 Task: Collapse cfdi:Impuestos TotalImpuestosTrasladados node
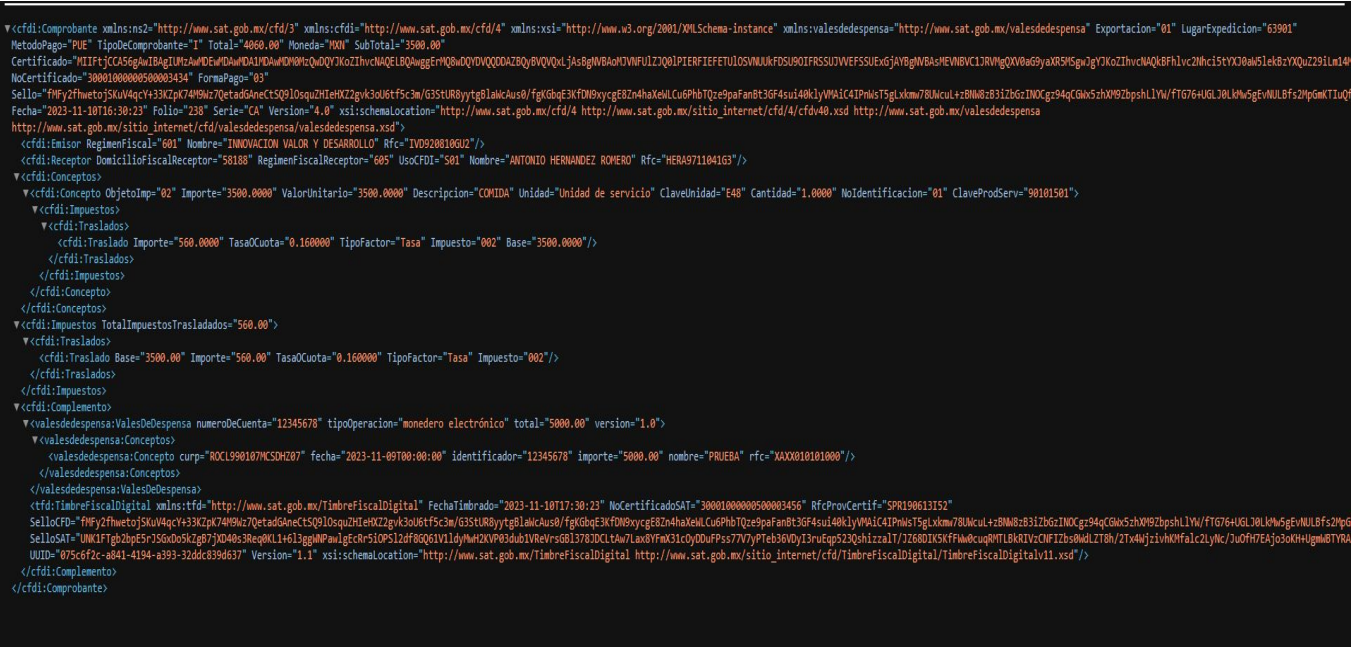[x=16, y=324]
